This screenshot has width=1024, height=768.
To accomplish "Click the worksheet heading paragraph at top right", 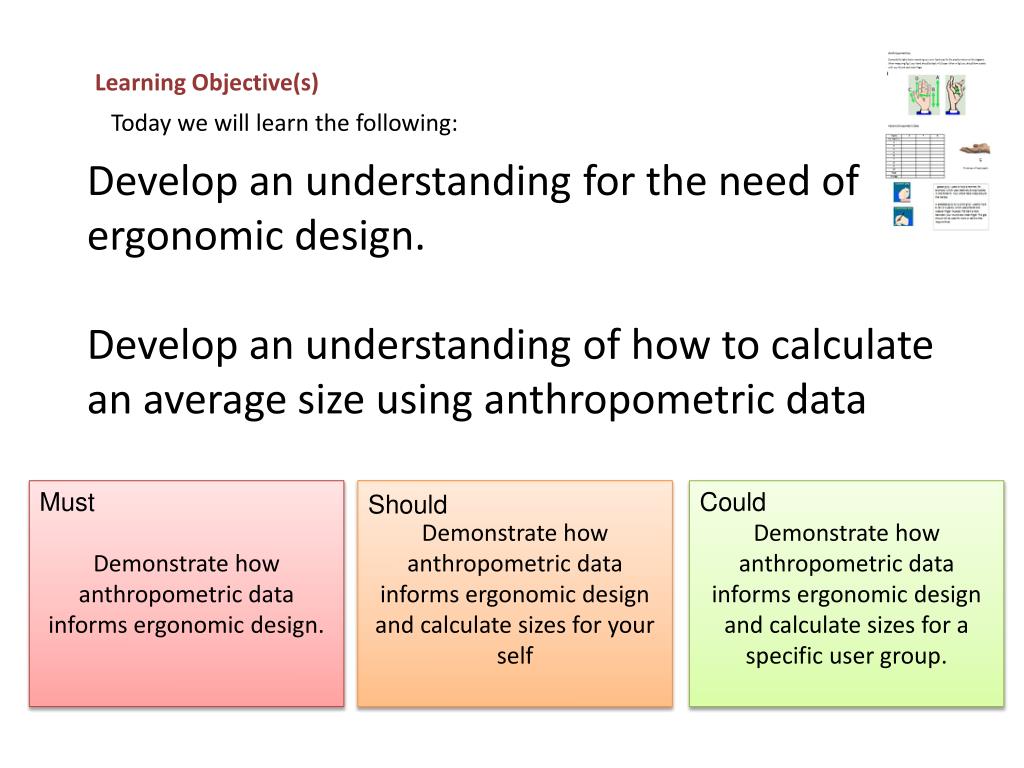I will click(x=936, y=61).
